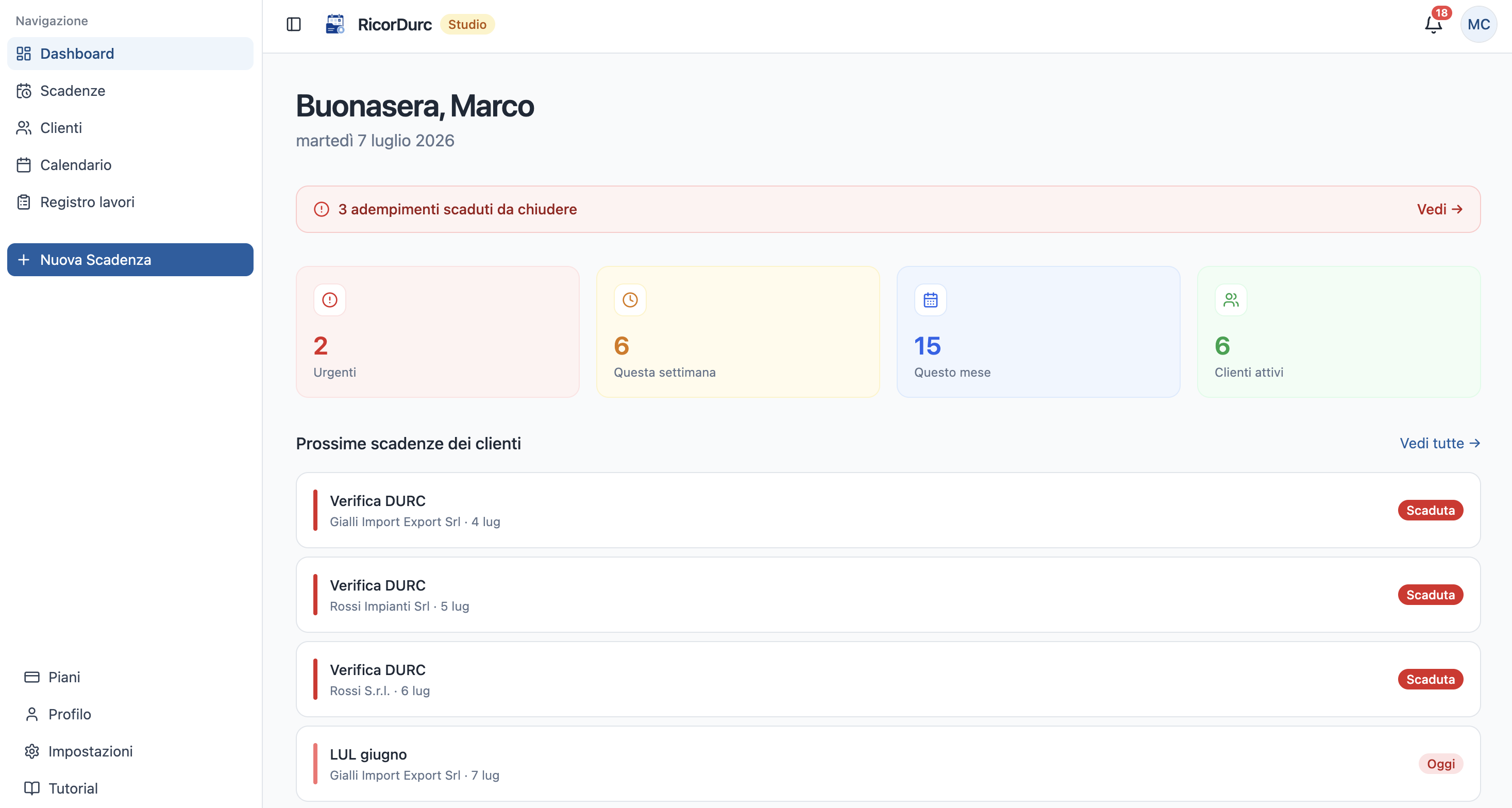This screenshot has width=1512, height=808.
Task: Click the alert icon on Urgenti card
Action: [330, 300]
